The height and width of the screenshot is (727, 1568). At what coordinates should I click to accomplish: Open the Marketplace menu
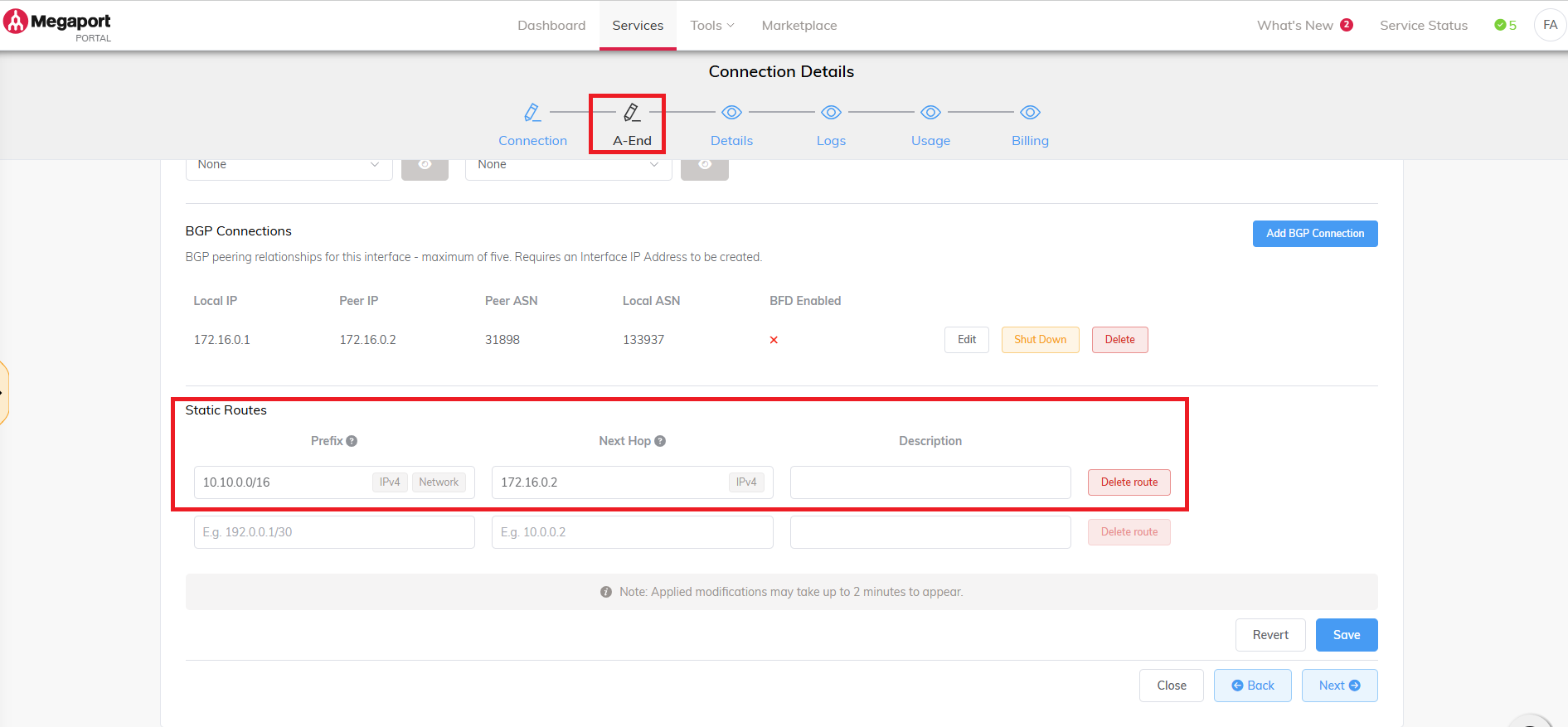click(x=799, y=26)
